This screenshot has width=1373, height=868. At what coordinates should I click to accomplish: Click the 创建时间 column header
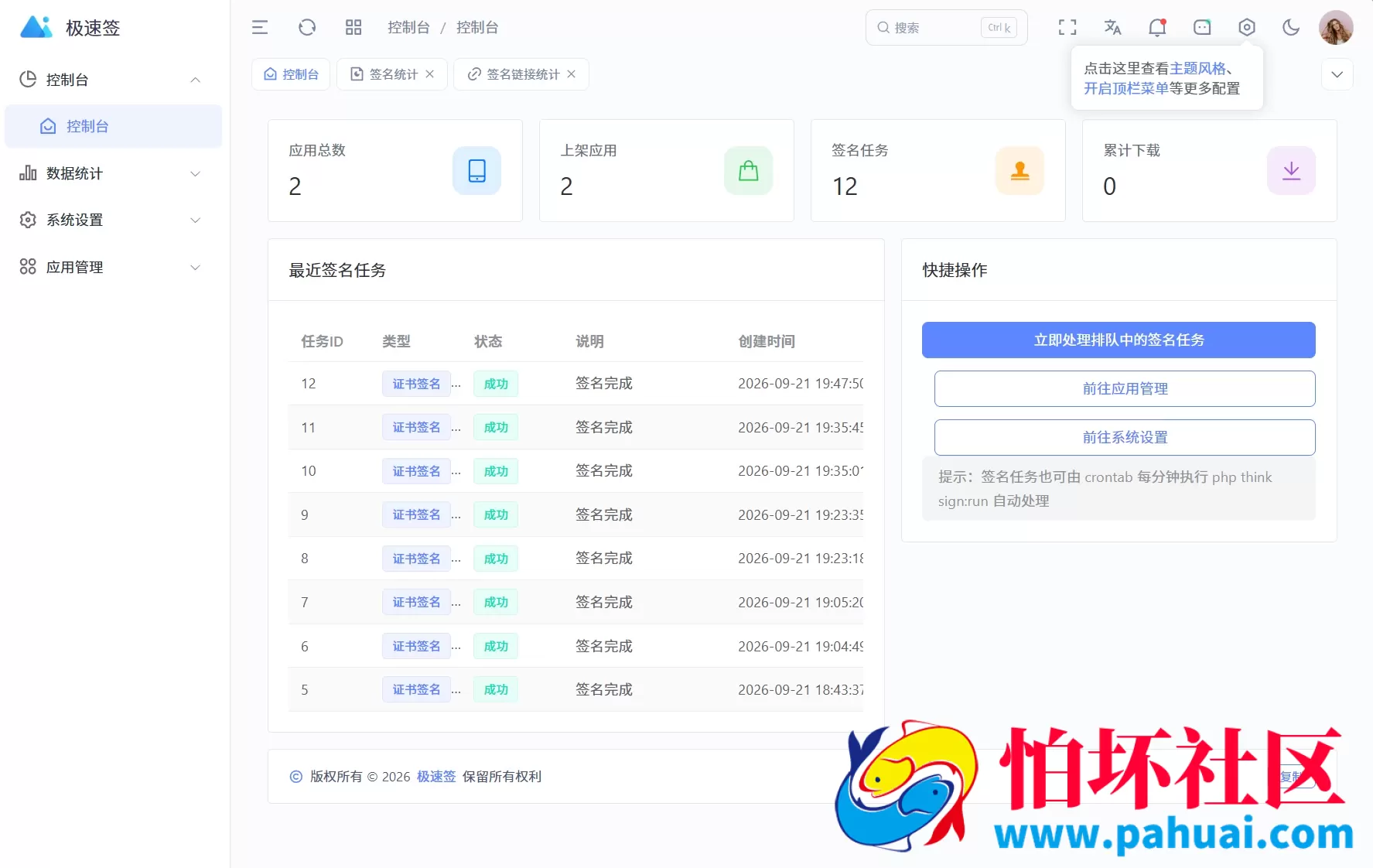coord(767,341)
